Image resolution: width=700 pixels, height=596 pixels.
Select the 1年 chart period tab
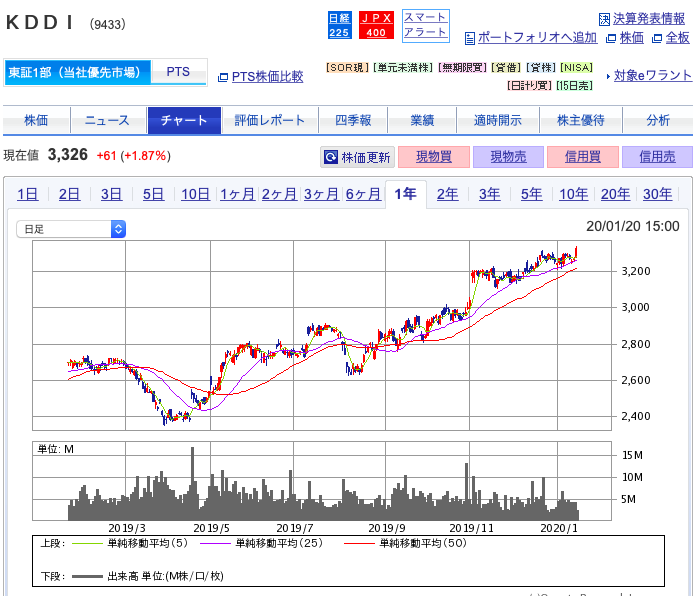(x=405, y=195)
